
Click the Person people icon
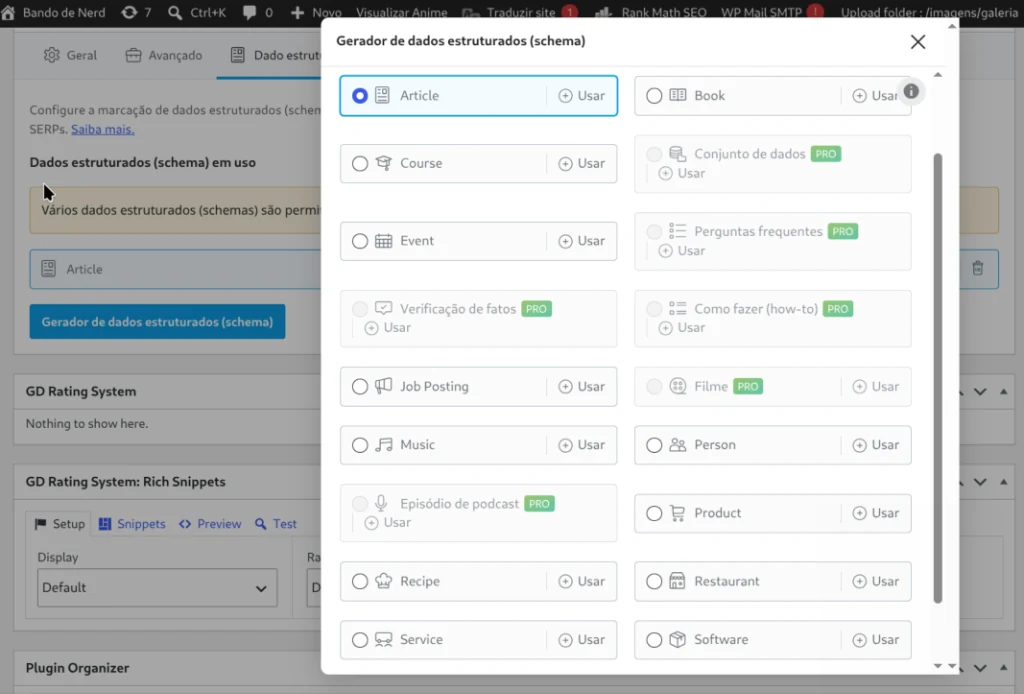678,445
